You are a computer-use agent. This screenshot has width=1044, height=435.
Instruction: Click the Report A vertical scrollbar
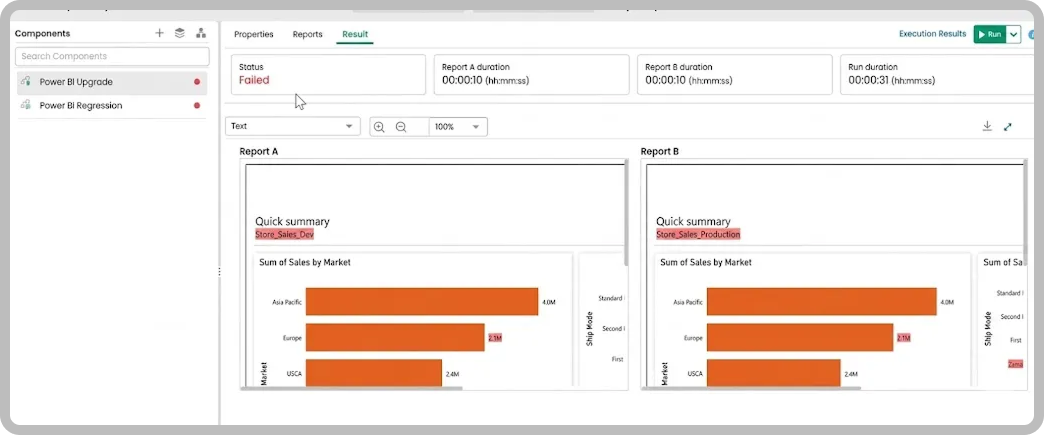626,212
